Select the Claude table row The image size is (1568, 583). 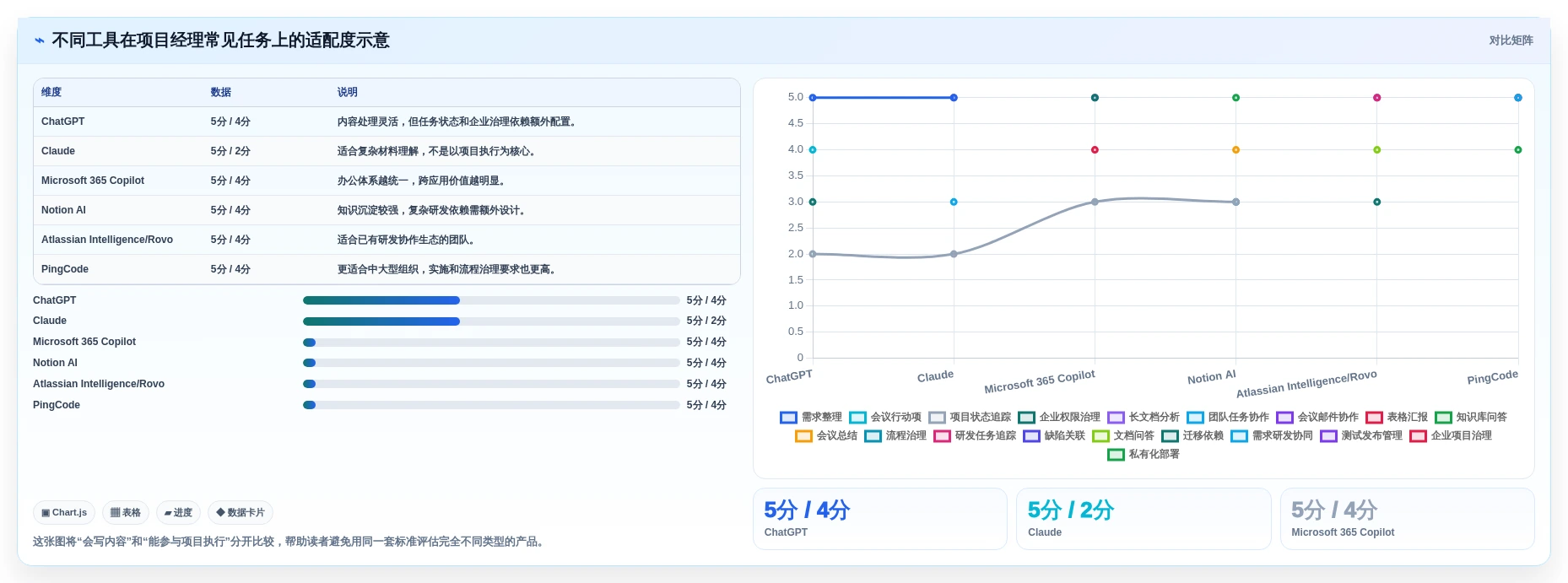(387, 151)
